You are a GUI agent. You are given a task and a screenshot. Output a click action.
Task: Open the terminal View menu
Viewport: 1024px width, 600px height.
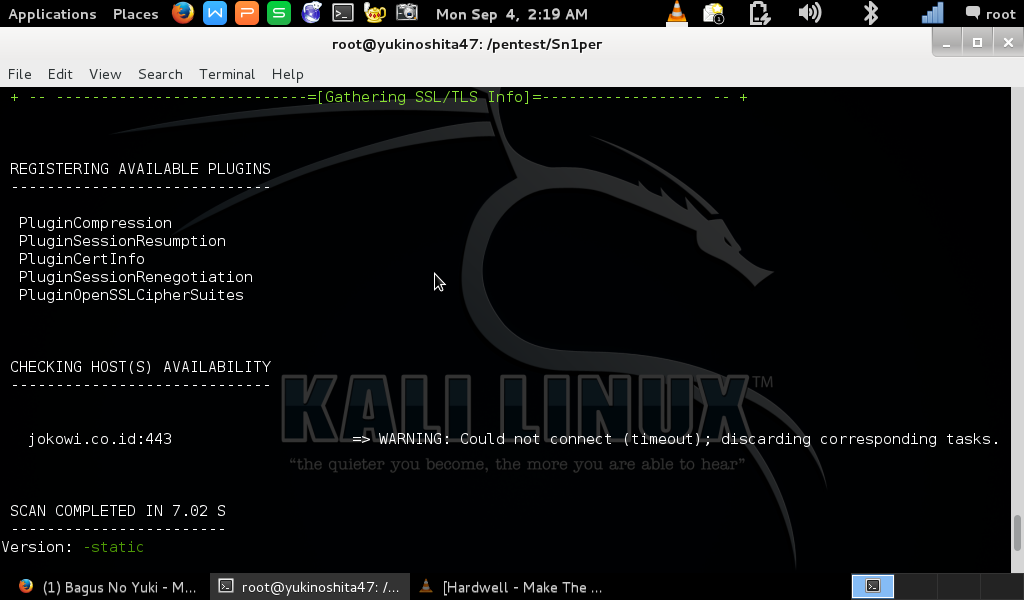105,74
